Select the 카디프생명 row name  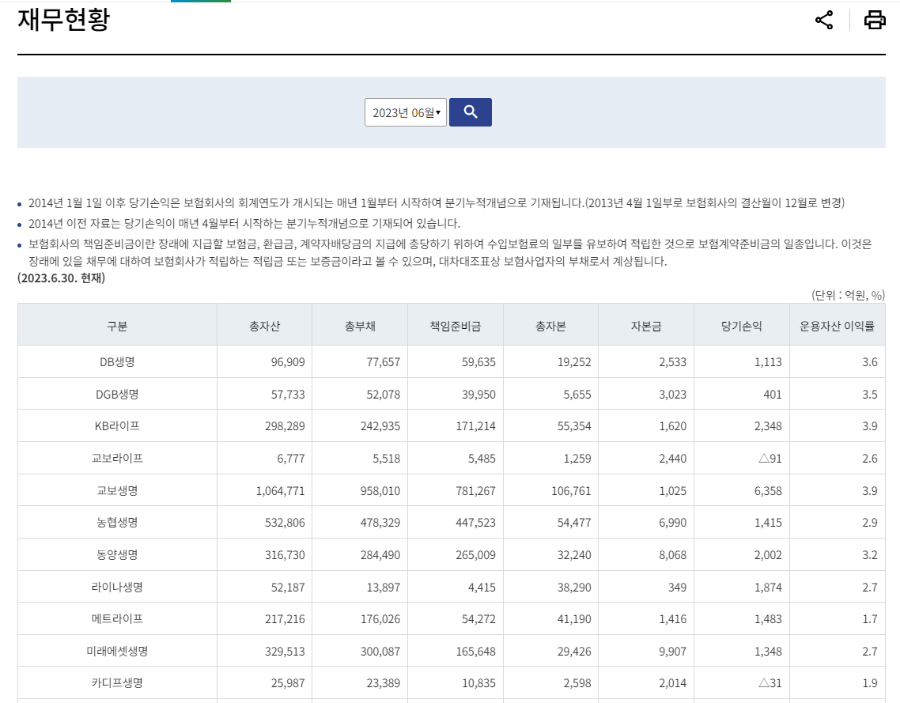[x=117, y=683]
